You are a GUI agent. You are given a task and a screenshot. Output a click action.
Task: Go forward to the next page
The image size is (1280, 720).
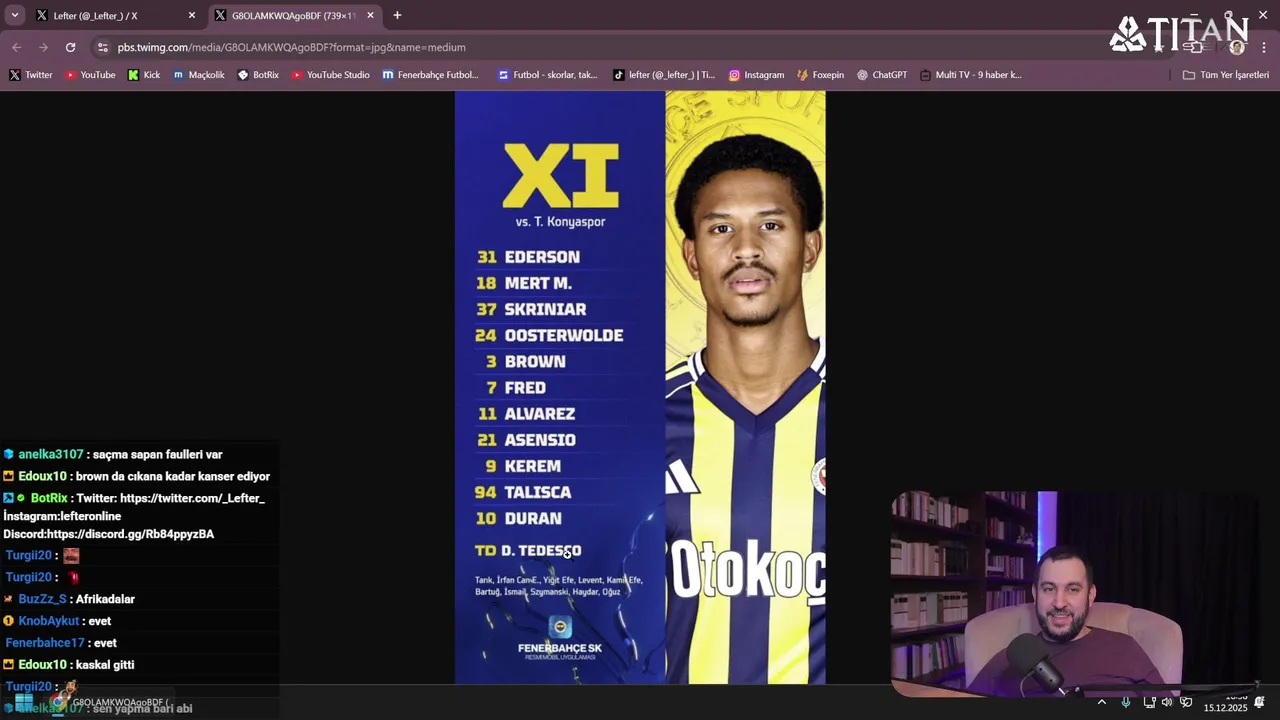pos(43,47)
